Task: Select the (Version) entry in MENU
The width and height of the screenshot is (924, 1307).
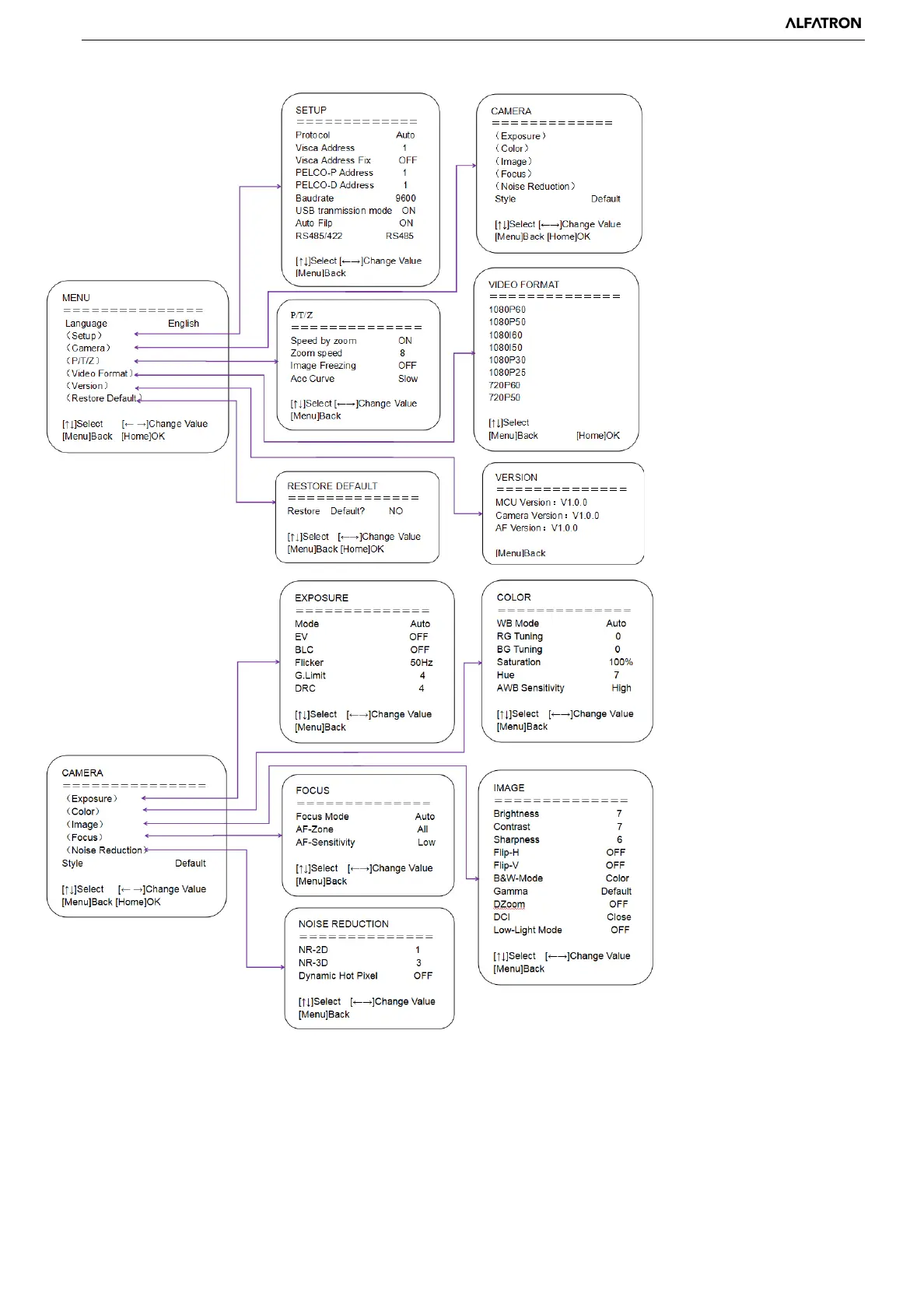Action: (87, 386)
